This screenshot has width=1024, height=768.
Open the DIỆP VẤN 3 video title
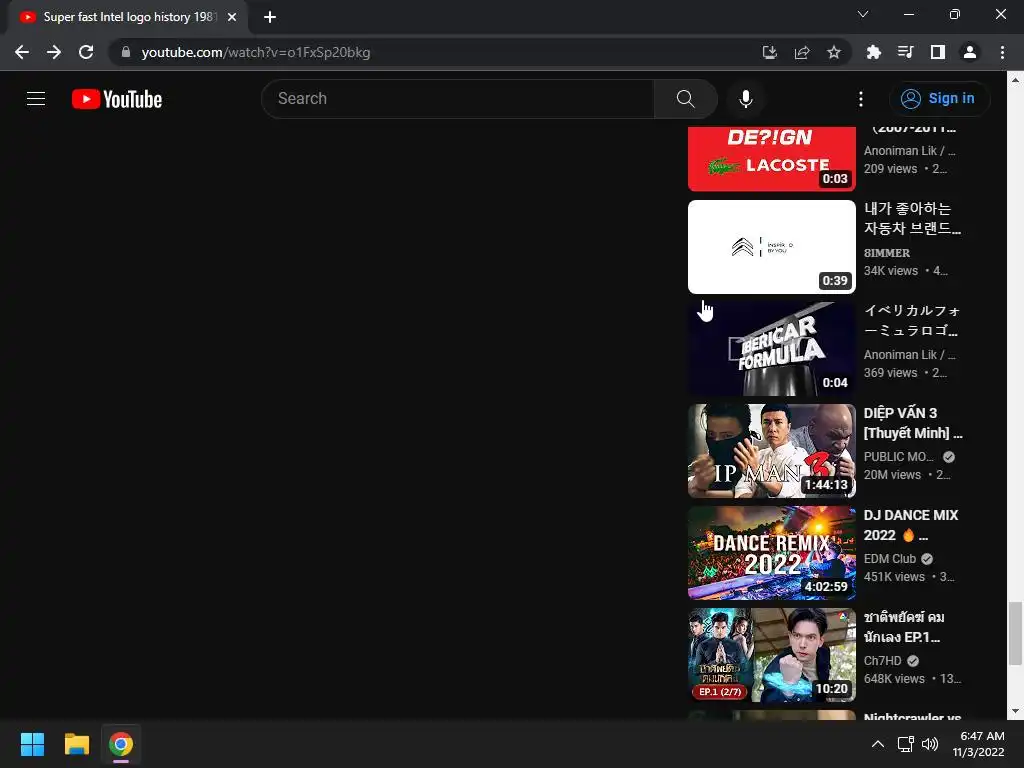click(x=913, y=423)
